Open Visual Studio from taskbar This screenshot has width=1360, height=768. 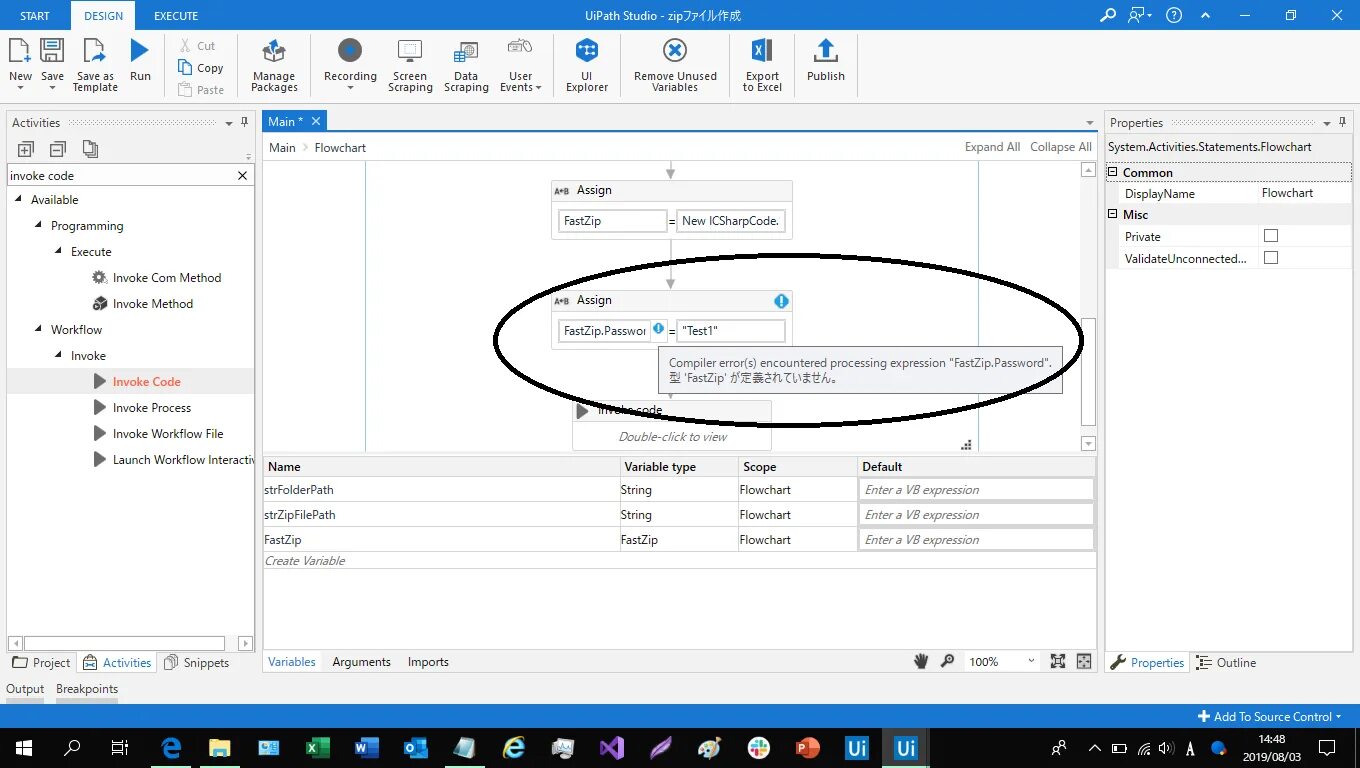(611, 748)
